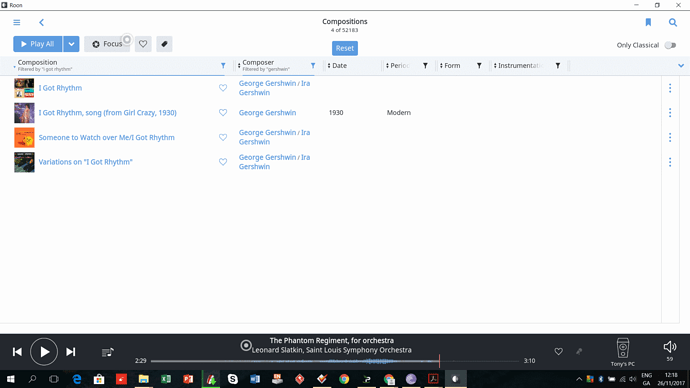
Task: Click the signal path dot beside track title
Action: click(246, 345)
